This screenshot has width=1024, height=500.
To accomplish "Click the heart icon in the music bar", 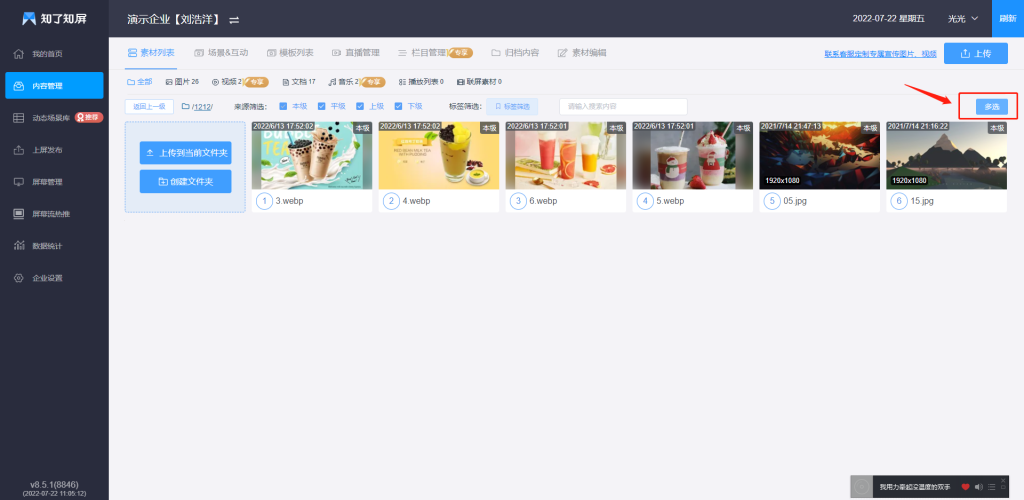I will (x=965, y=487).
